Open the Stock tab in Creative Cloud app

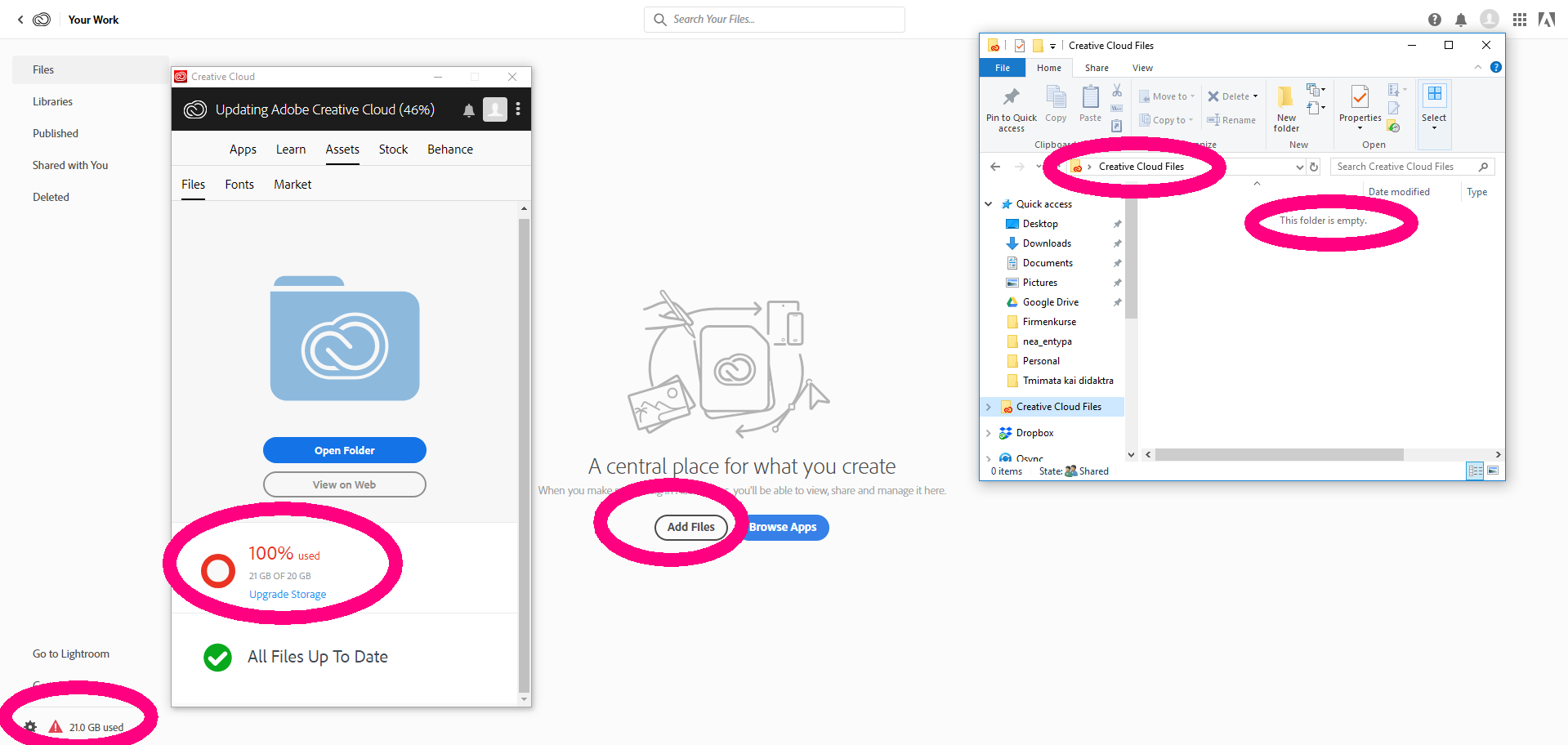pyautogui.click(x=393, y=149)
